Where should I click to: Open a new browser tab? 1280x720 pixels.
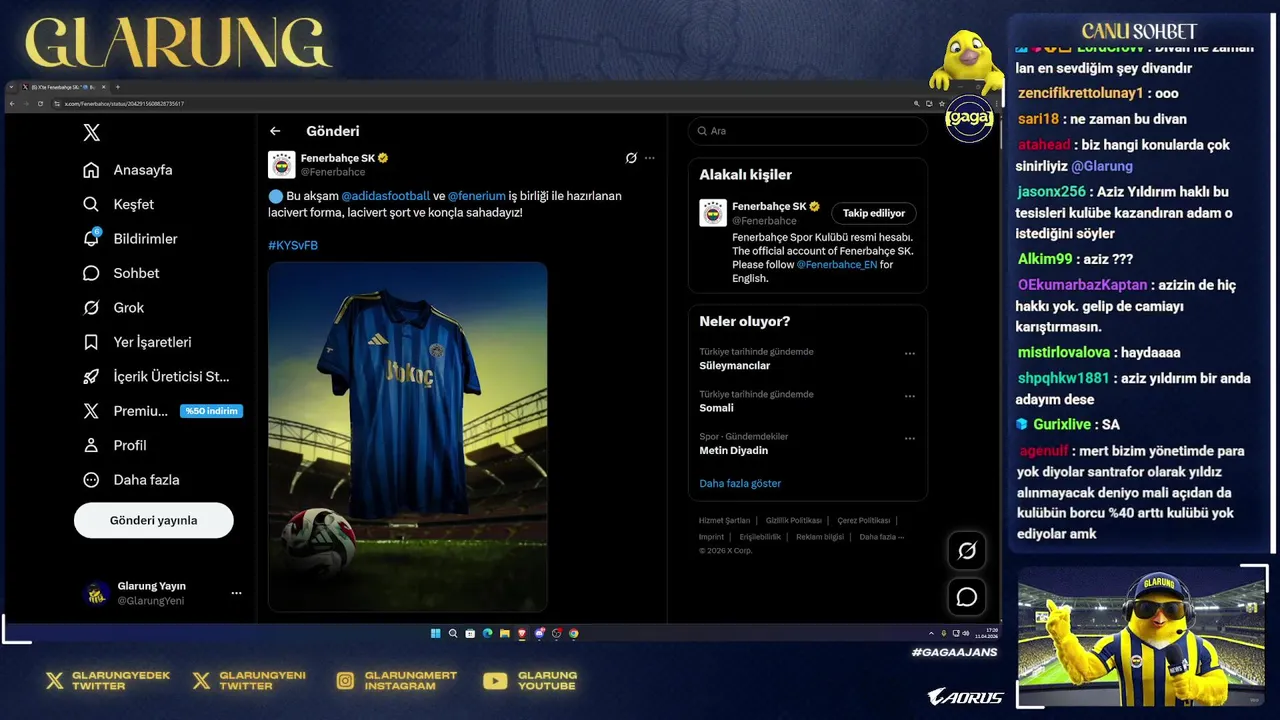tap(117, 87)
